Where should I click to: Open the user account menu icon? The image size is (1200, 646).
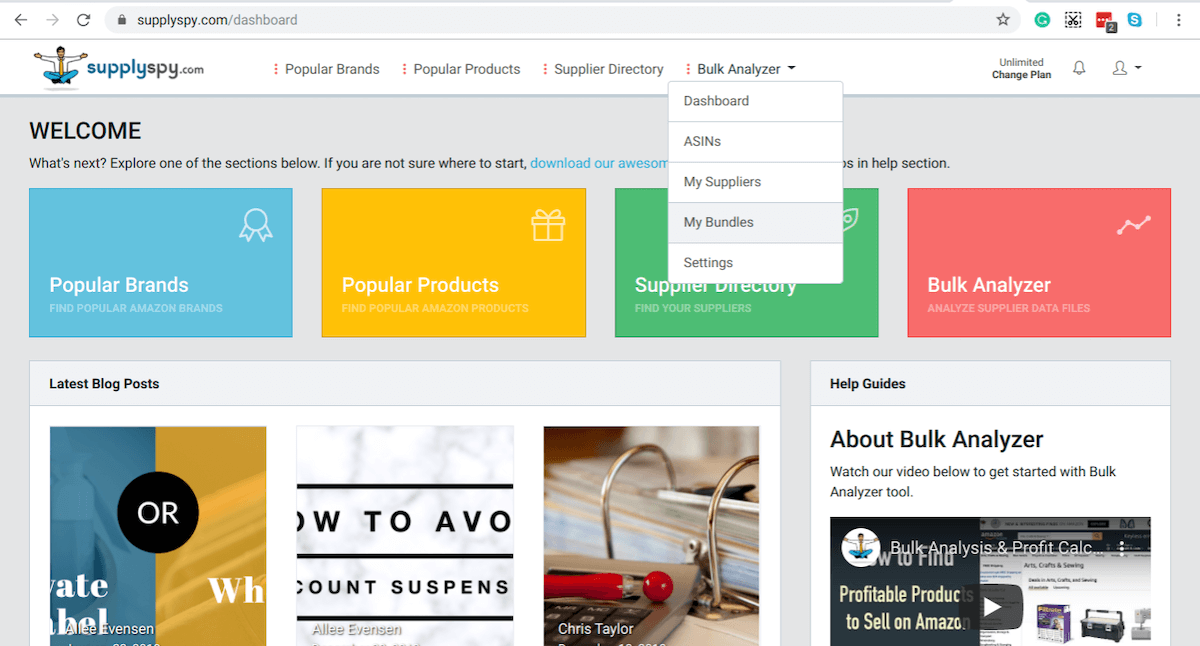1127,68
